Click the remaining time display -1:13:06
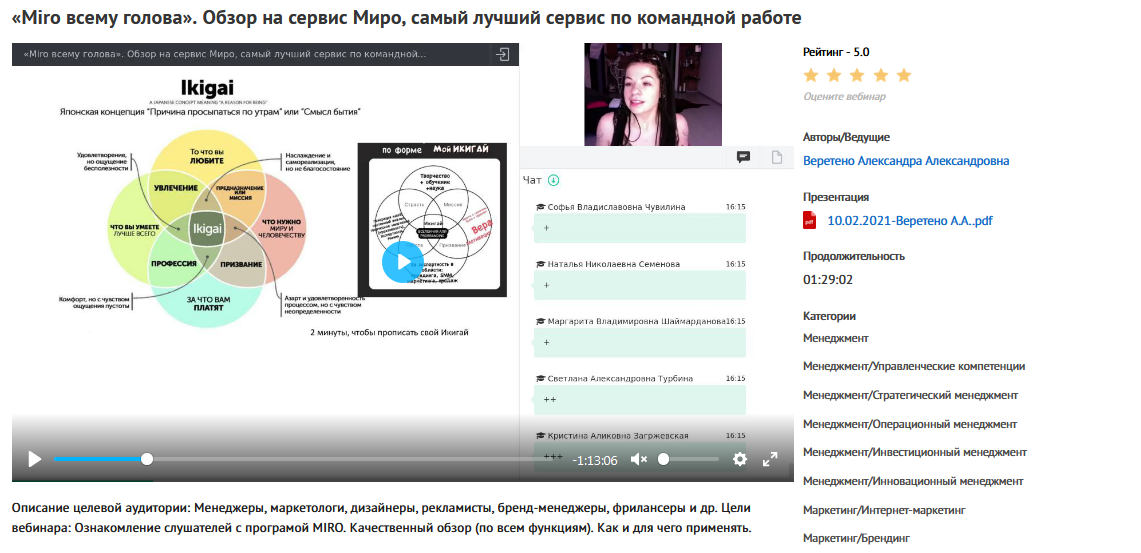The width and height of the screenshot is (1141, 553). pyautogui.click(x=595, y=461)
